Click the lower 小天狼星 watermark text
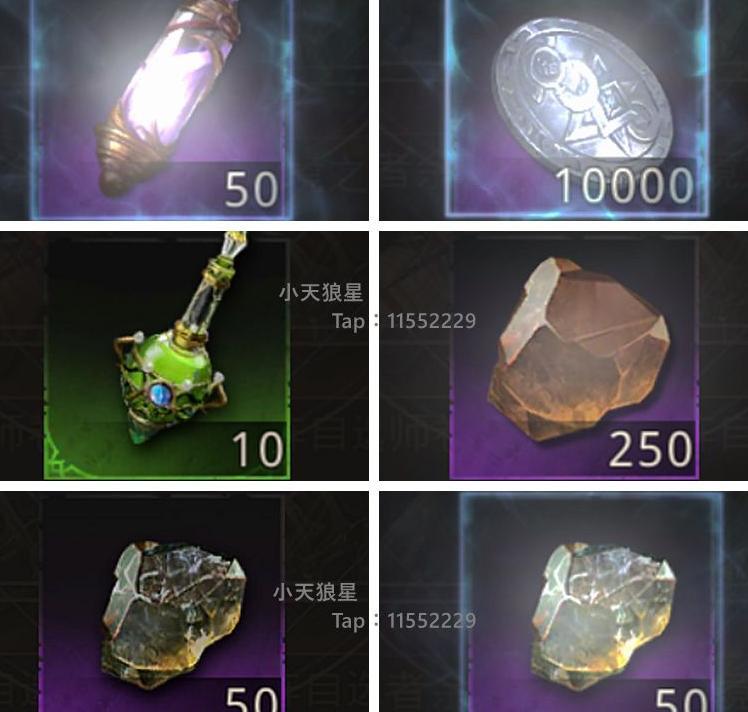Image resolution: width=748 pixels, height=712 pixels. click(315, 592)
